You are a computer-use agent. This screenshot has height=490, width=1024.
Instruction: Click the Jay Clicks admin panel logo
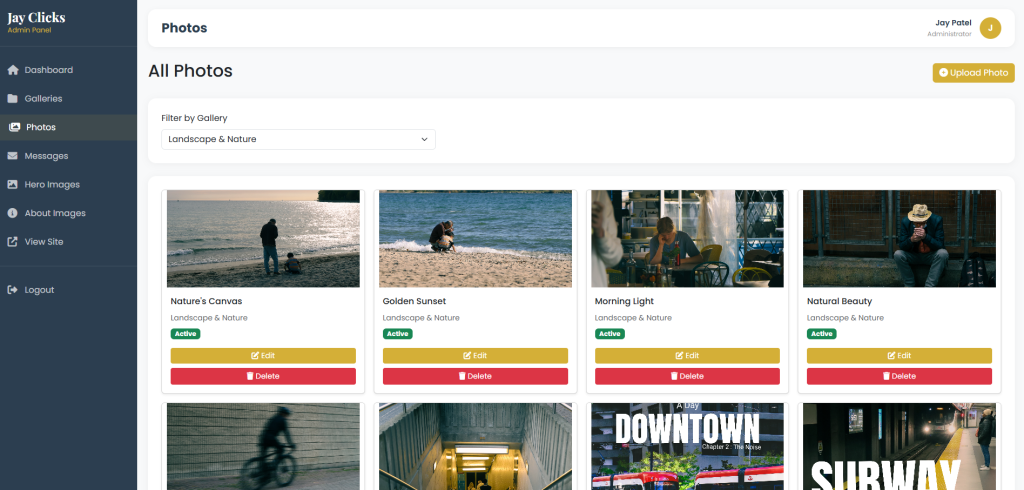click(36, 22)
